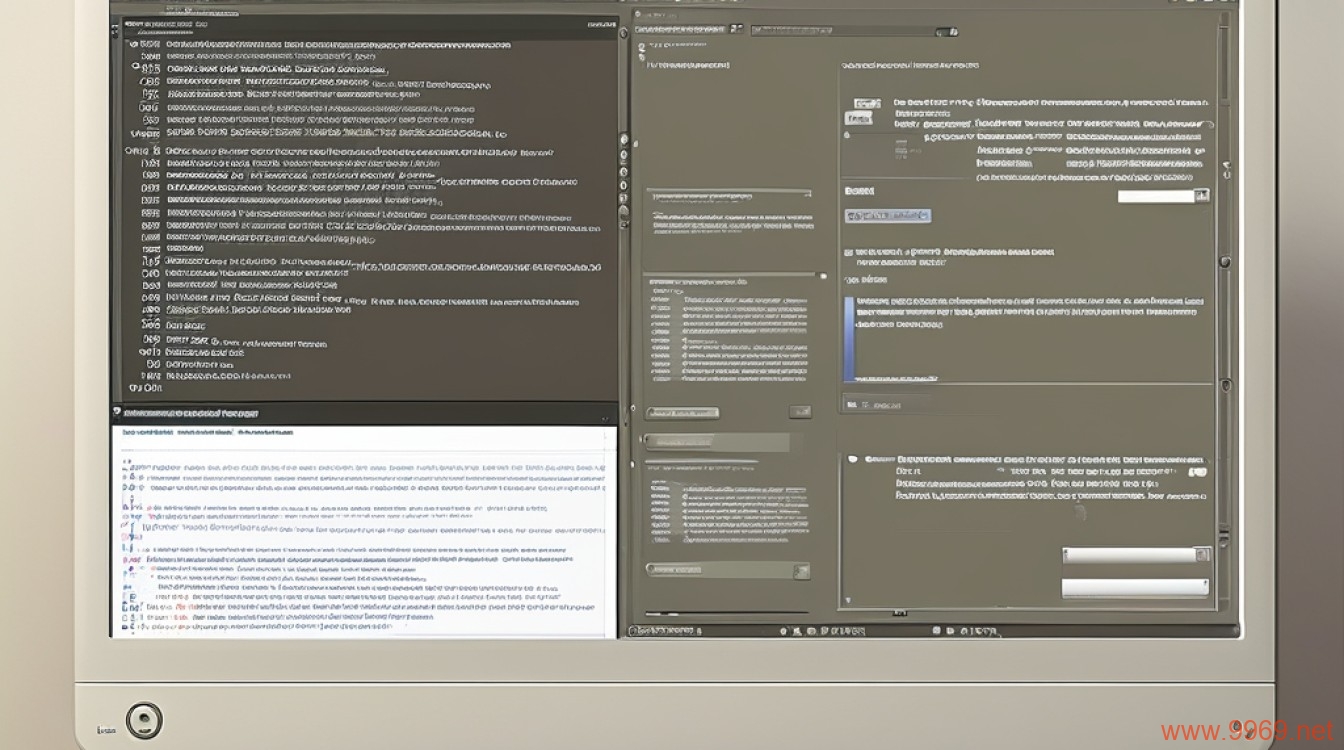Open dropdown button beside upper white input field
Image resolution: width=1344 pixels, height=750 pixels.
tap(1203, 196)
